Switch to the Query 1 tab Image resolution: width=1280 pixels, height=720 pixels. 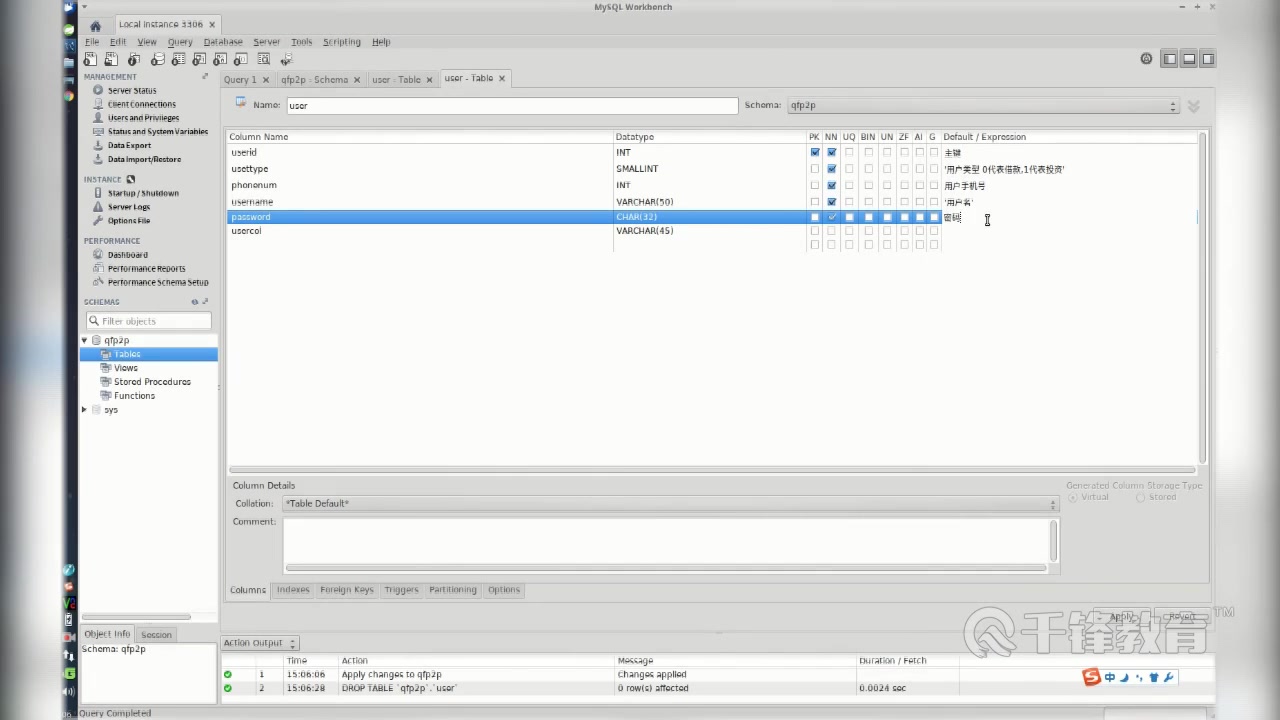click(240, 80)
